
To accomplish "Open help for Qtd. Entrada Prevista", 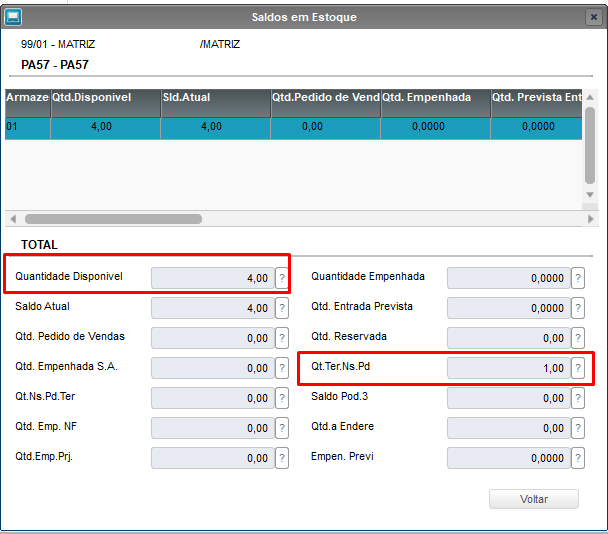I will [x=578, y=308].
